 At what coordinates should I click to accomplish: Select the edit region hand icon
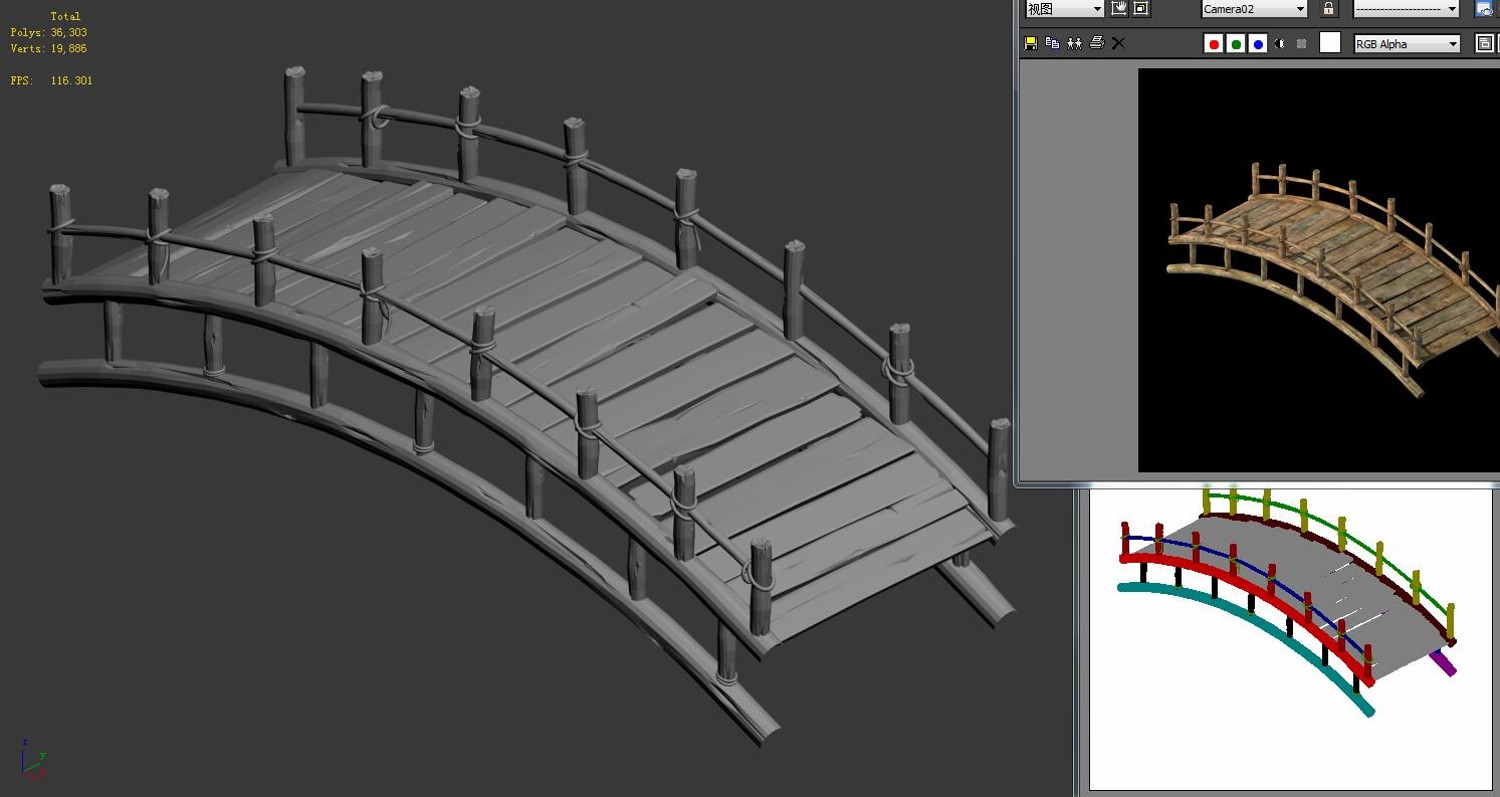(x=1120, y=9)
